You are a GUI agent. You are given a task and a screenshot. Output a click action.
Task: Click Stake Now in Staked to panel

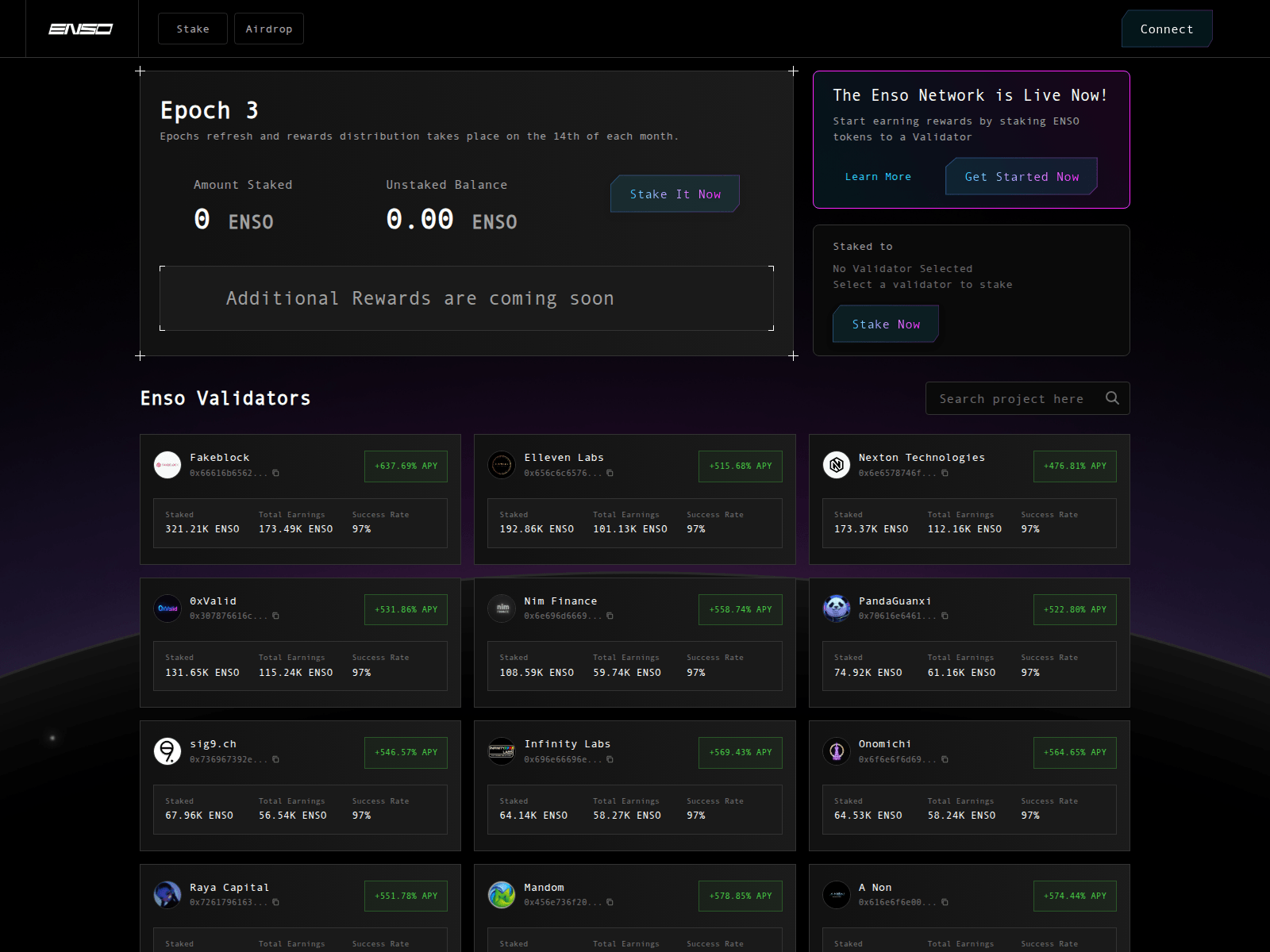pos(886,324)
